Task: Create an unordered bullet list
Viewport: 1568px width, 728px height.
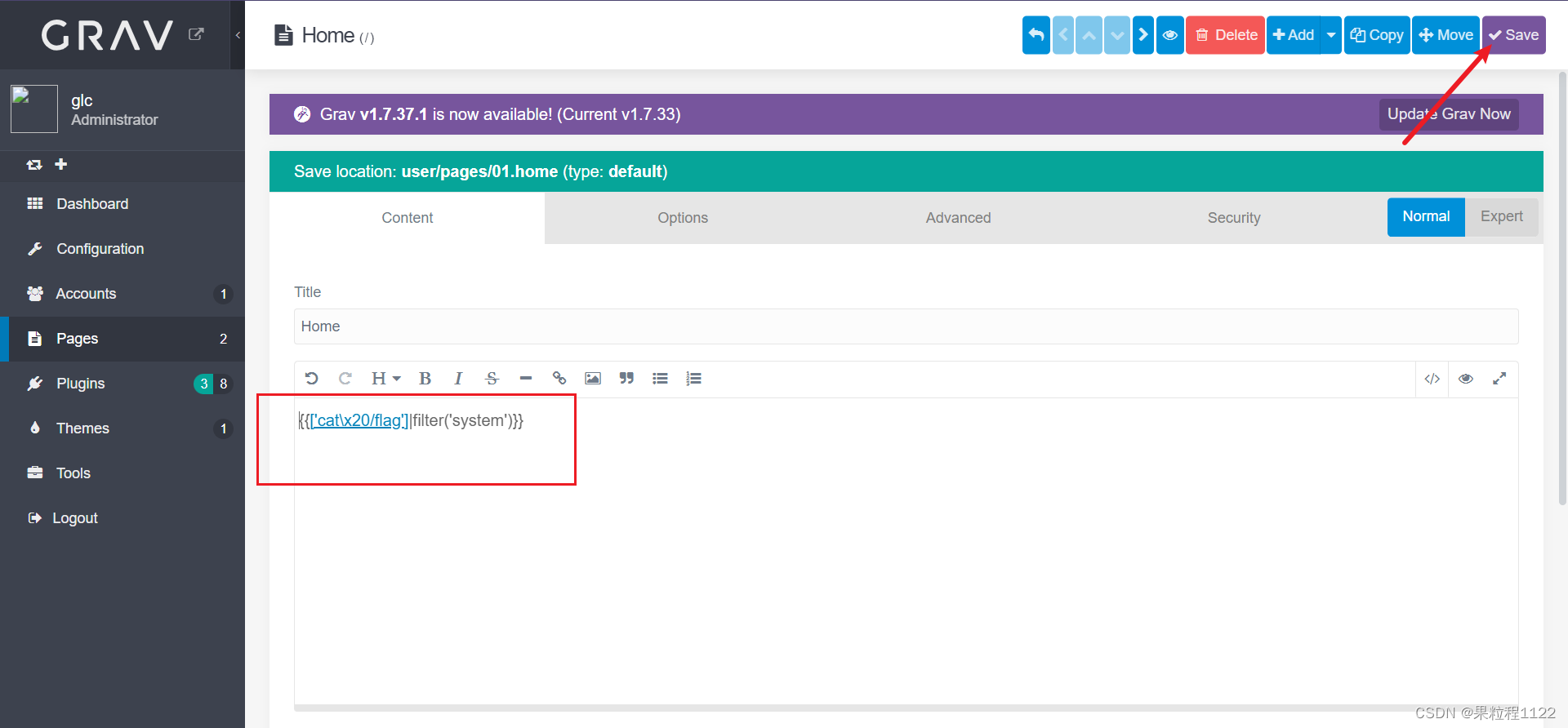Action: [x=660, y=379]
